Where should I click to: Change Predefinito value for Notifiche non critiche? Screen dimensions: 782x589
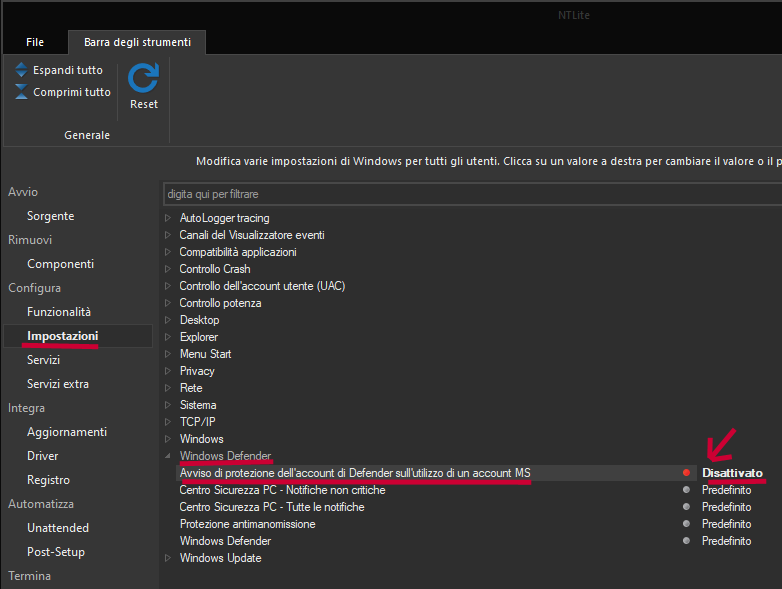726,490
